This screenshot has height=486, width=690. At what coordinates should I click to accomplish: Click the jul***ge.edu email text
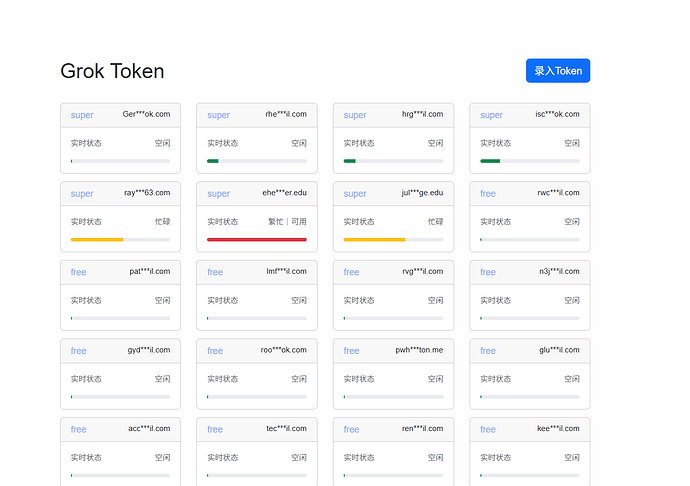[422, 193]
